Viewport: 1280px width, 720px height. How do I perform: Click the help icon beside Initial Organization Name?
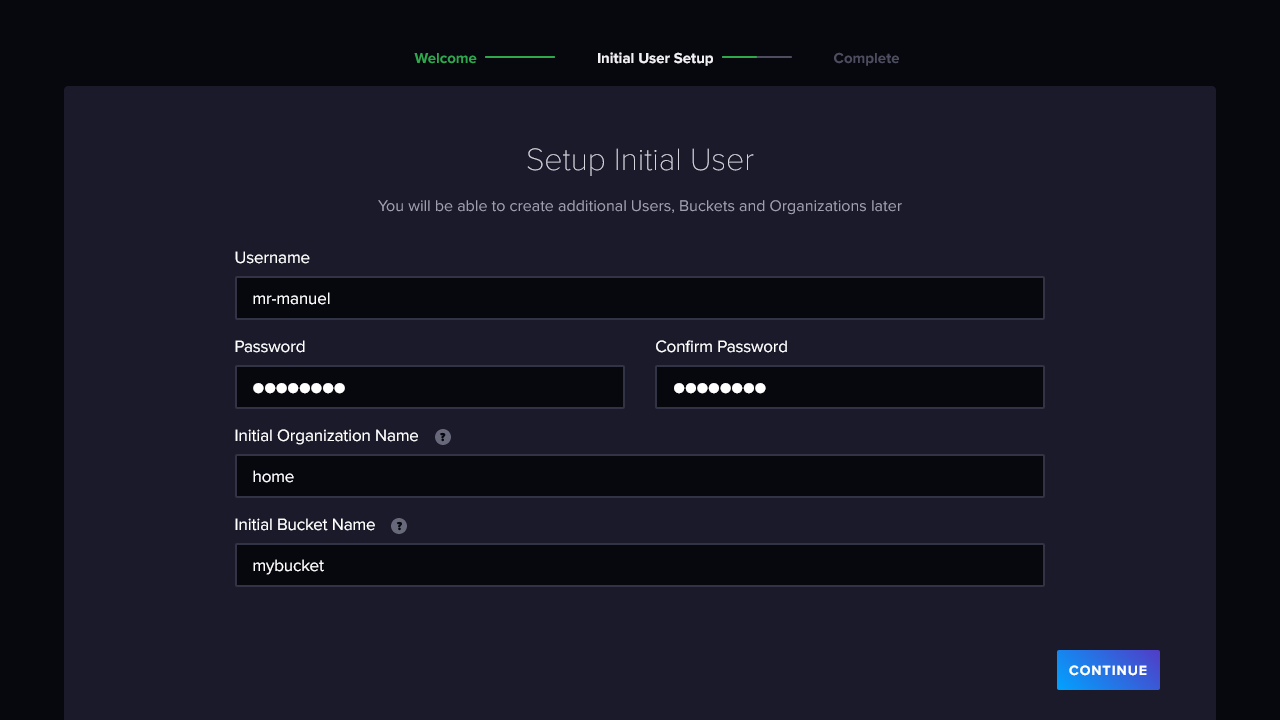tap(443, 437)
